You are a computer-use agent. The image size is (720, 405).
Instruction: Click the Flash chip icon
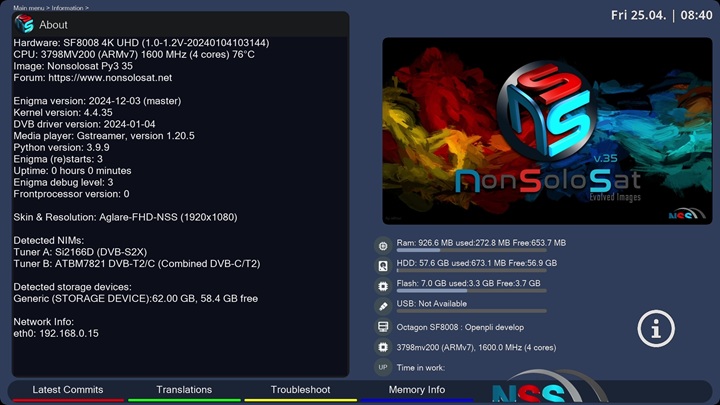[x=382, y=286]
